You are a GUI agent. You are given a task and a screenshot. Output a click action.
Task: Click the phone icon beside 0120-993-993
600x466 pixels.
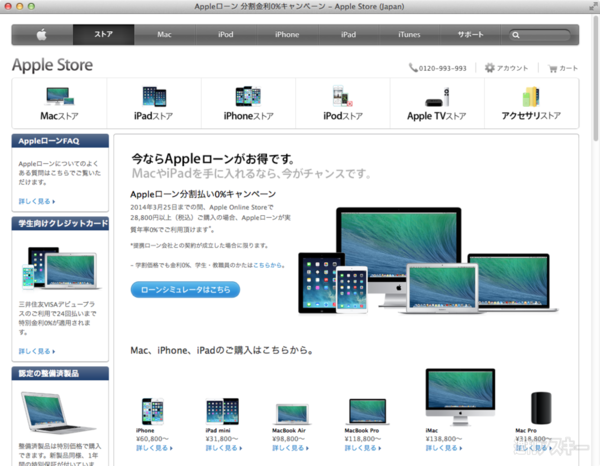click(413, 68)
